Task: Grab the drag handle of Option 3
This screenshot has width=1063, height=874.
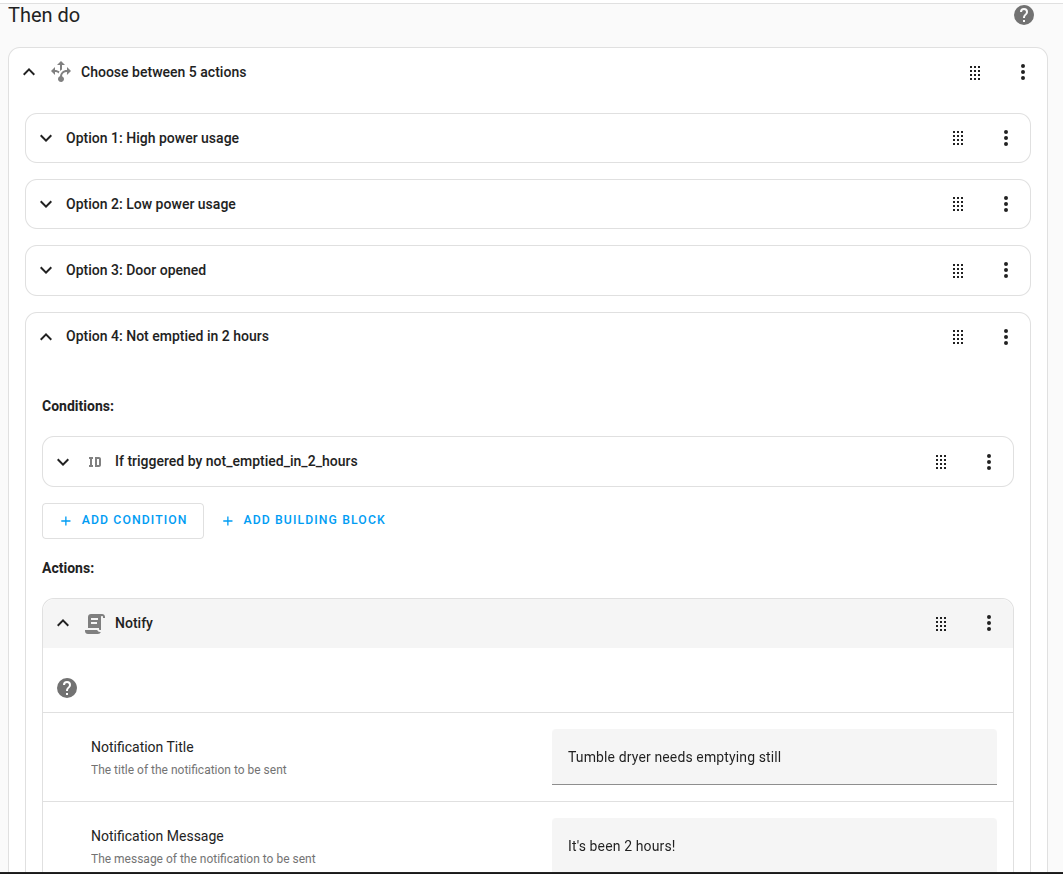Action: point(957,270)
